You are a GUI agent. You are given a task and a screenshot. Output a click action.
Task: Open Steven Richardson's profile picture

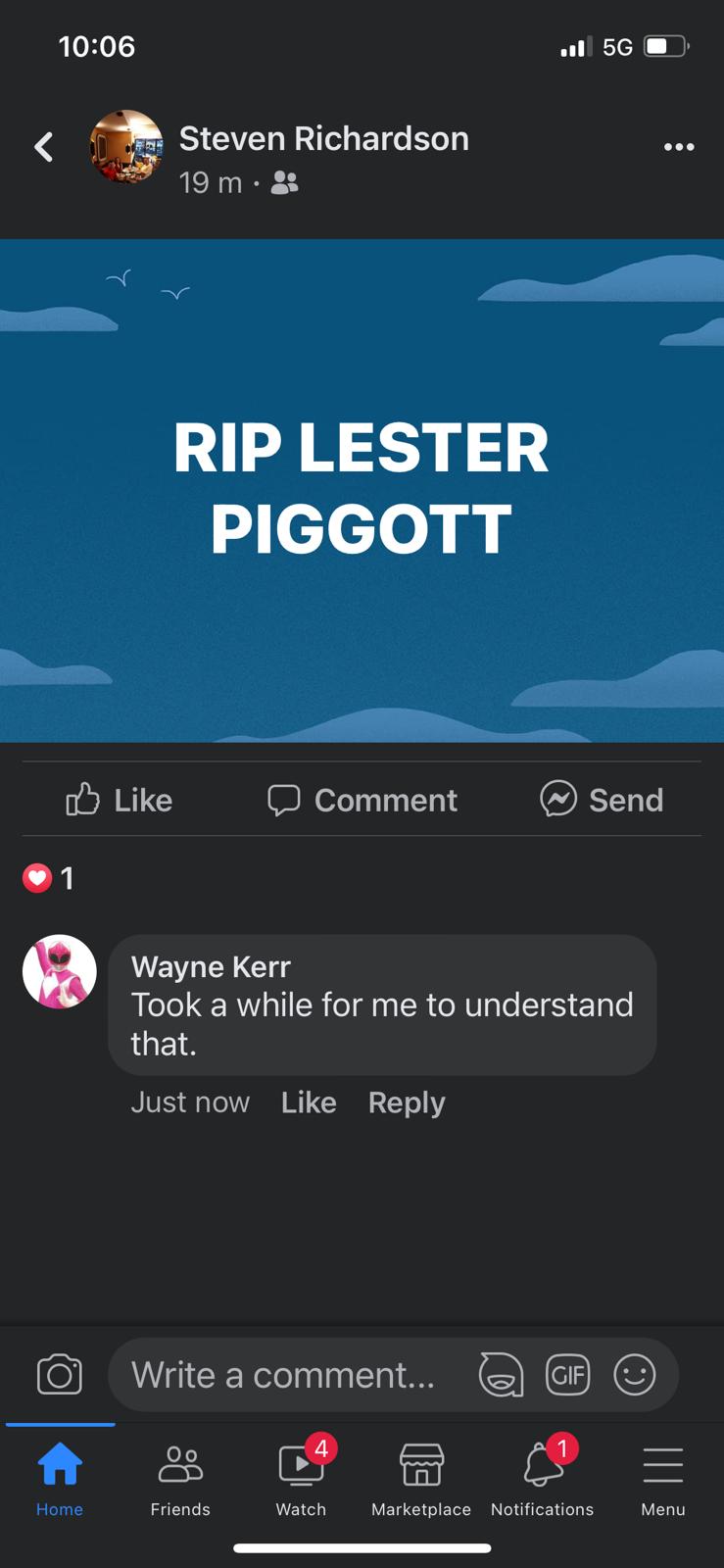click(x=126, y=147)
